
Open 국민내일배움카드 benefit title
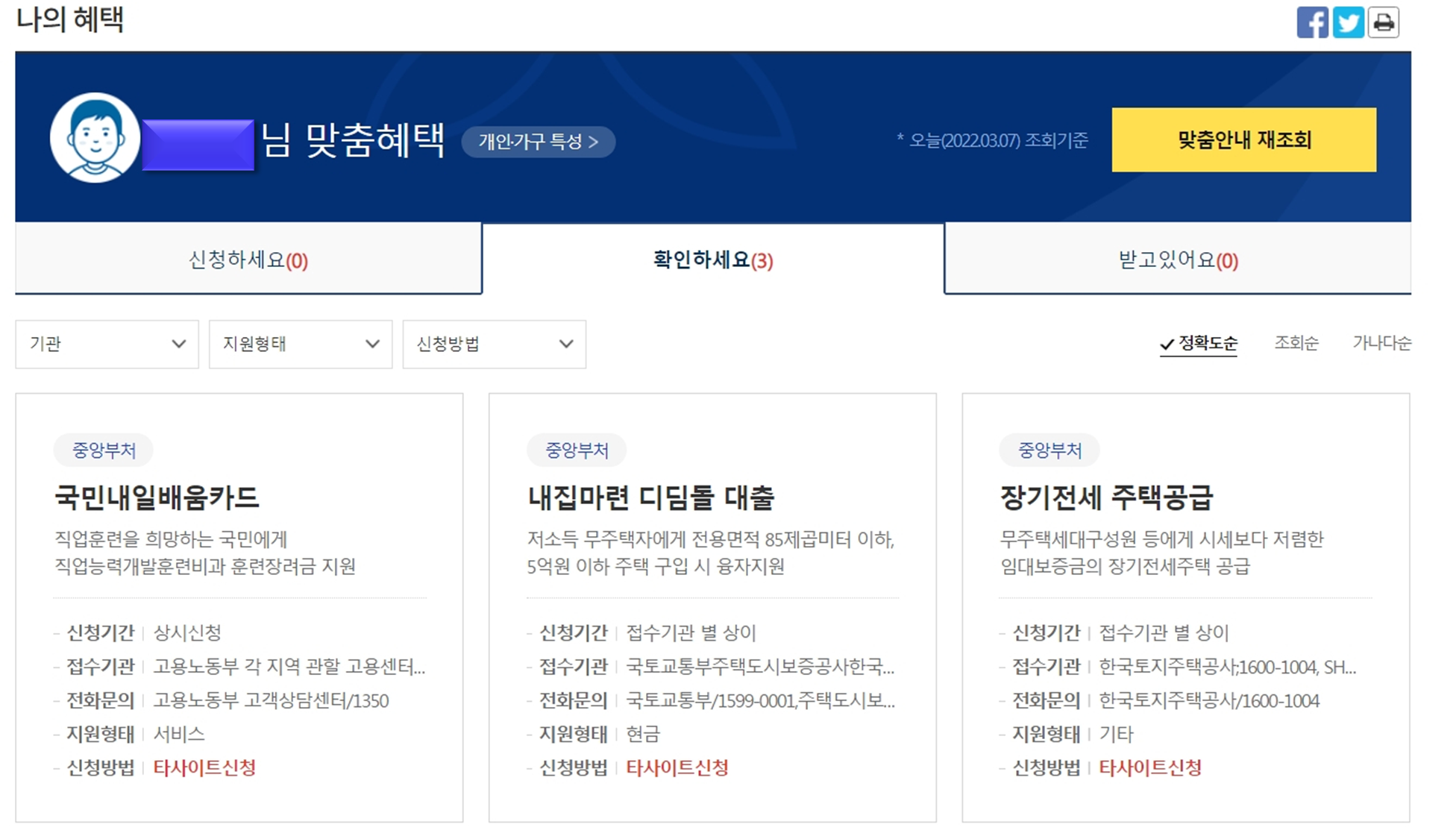click(157, 497)
